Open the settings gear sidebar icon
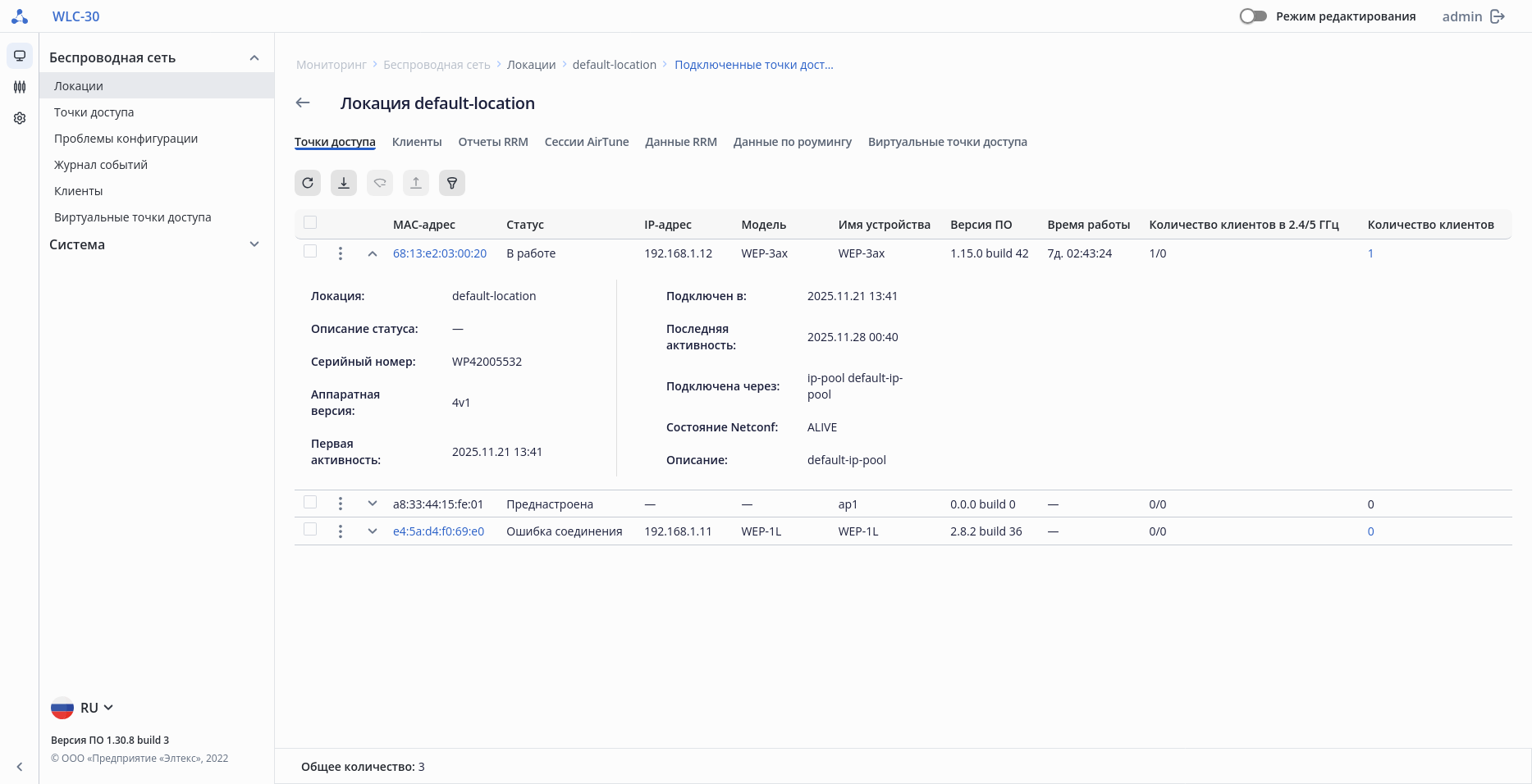 click(20, 118)
